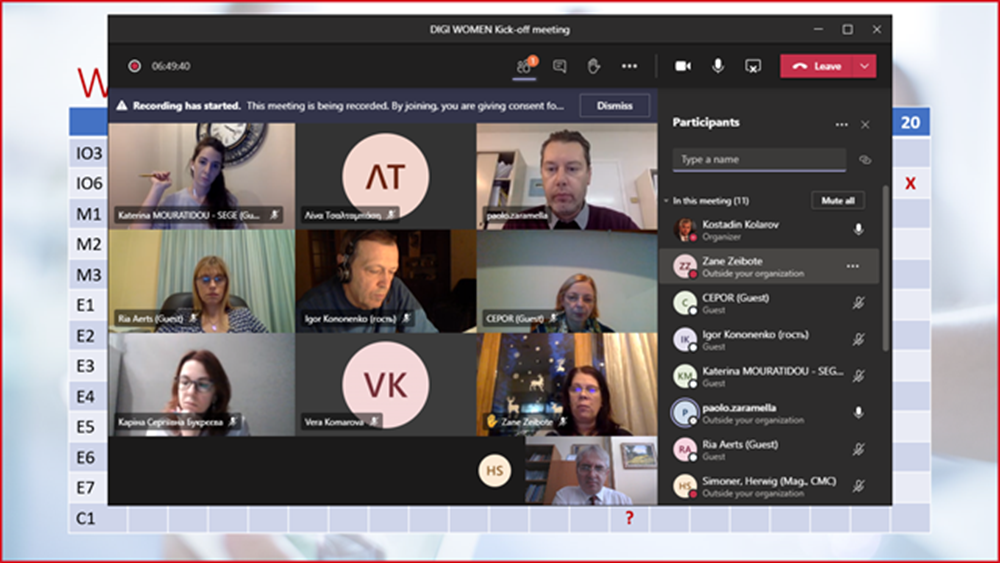Click the self-view video thumbnail

[591, 471]
